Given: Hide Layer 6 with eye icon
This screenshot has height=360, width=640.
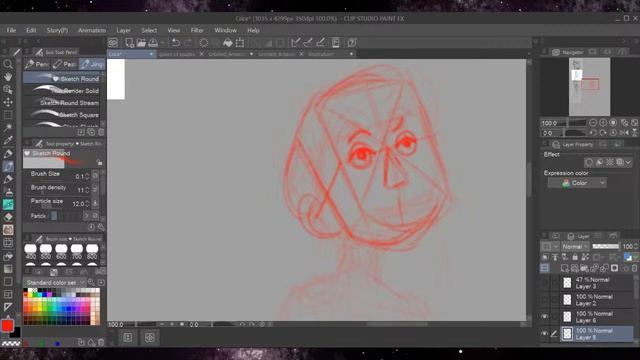Looking at the screenshot, I should click(544, 317).
